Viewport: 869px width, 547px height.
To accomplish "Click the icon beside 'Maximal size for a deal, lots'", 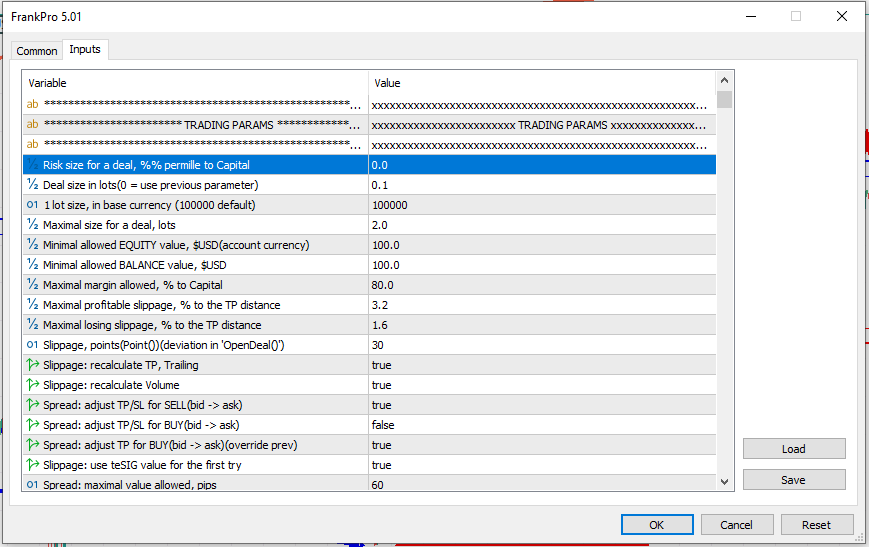I will (x=33, y=225).
